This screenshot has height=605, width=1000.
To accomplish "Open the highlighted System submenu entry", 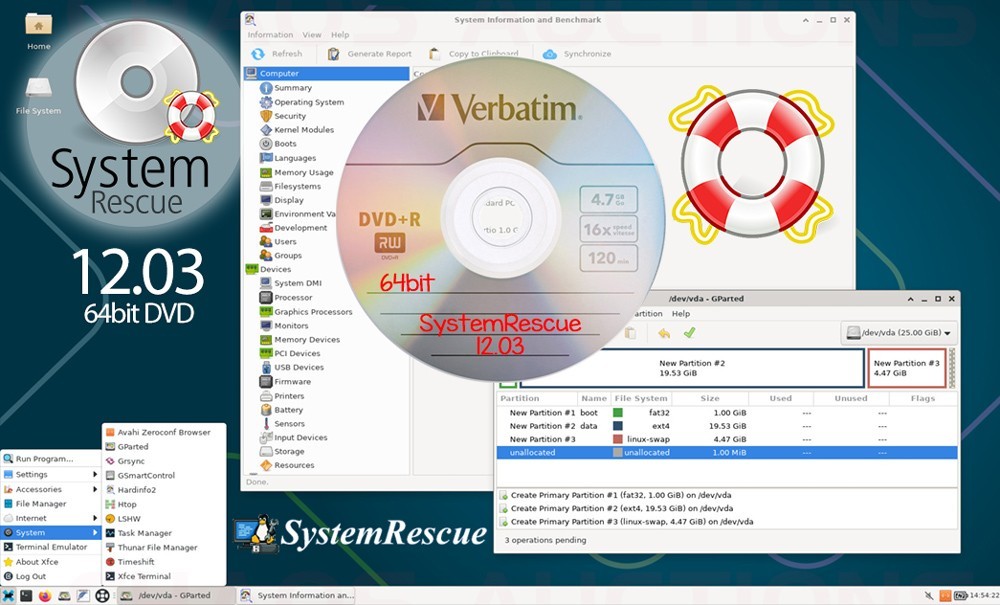I will [50, 533].
